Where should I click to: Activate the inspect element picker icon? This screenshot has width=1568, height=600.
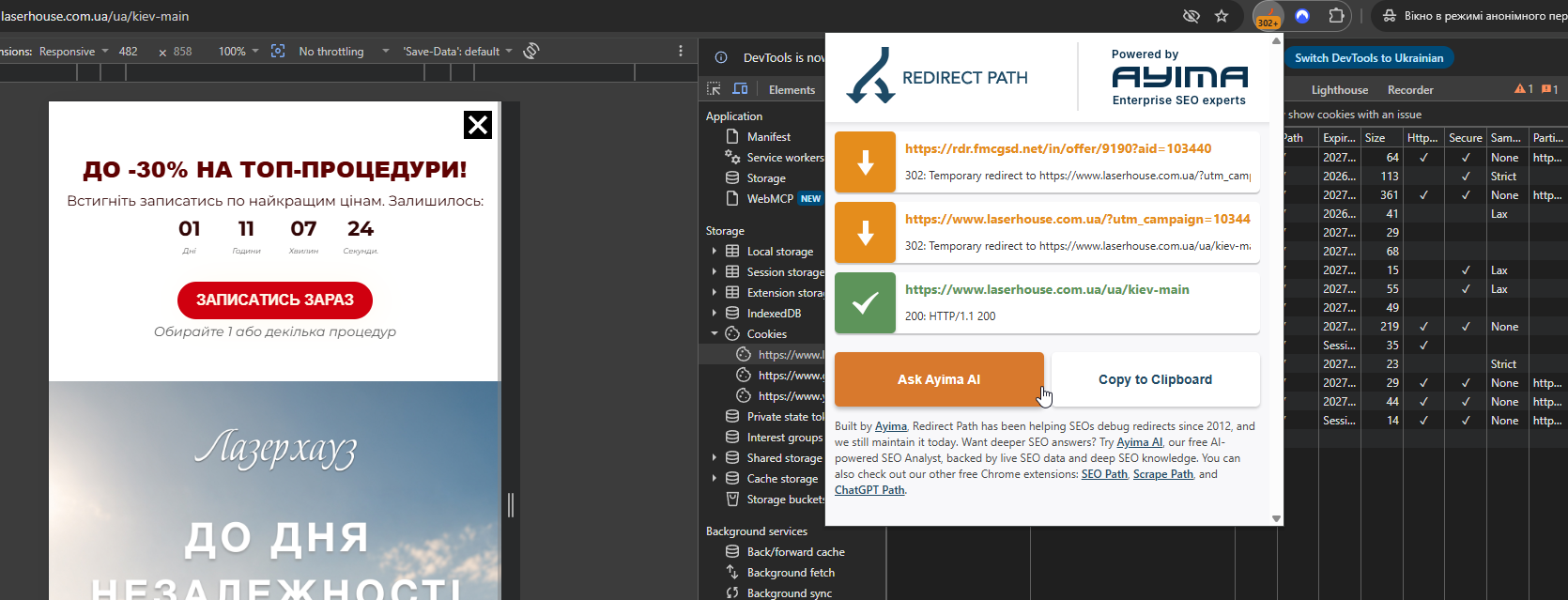tap(714, 89)
